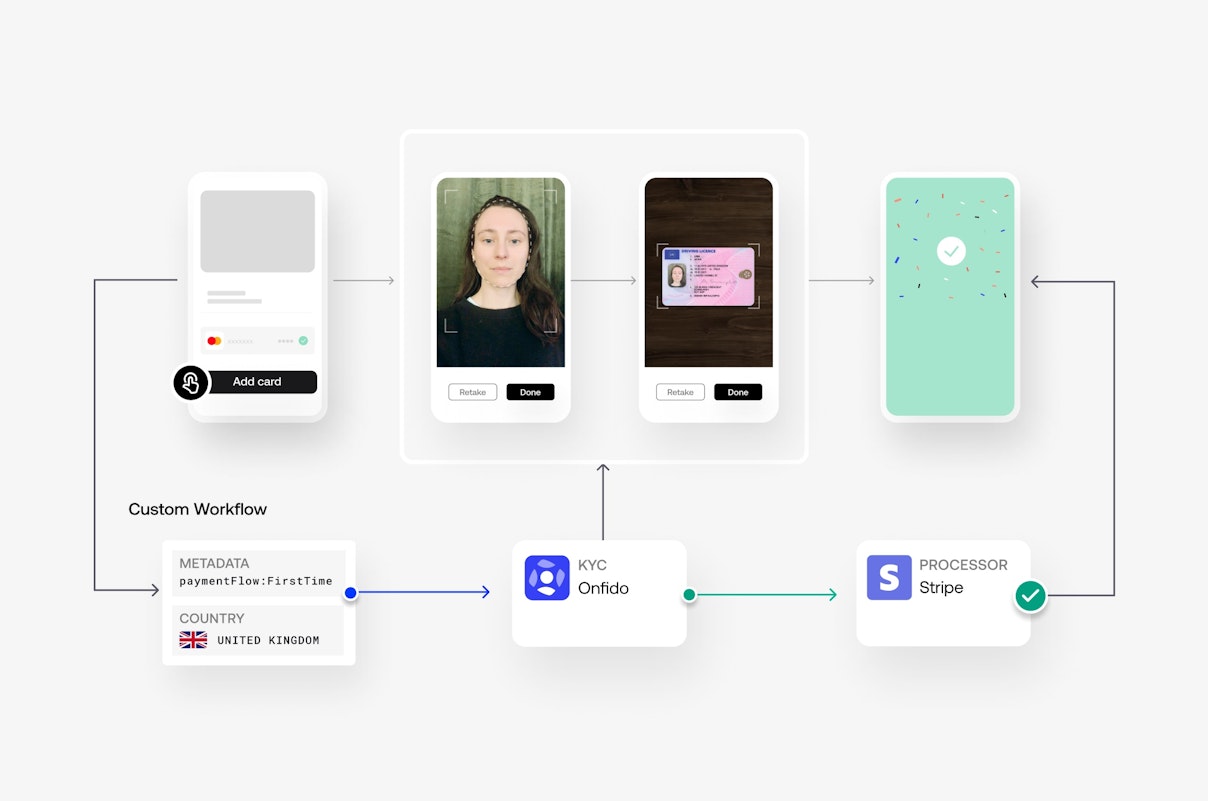The width and height of the screenshot is (1208, 801).
Task: Click the touch finger icon beside Add card
Action: 190,382
